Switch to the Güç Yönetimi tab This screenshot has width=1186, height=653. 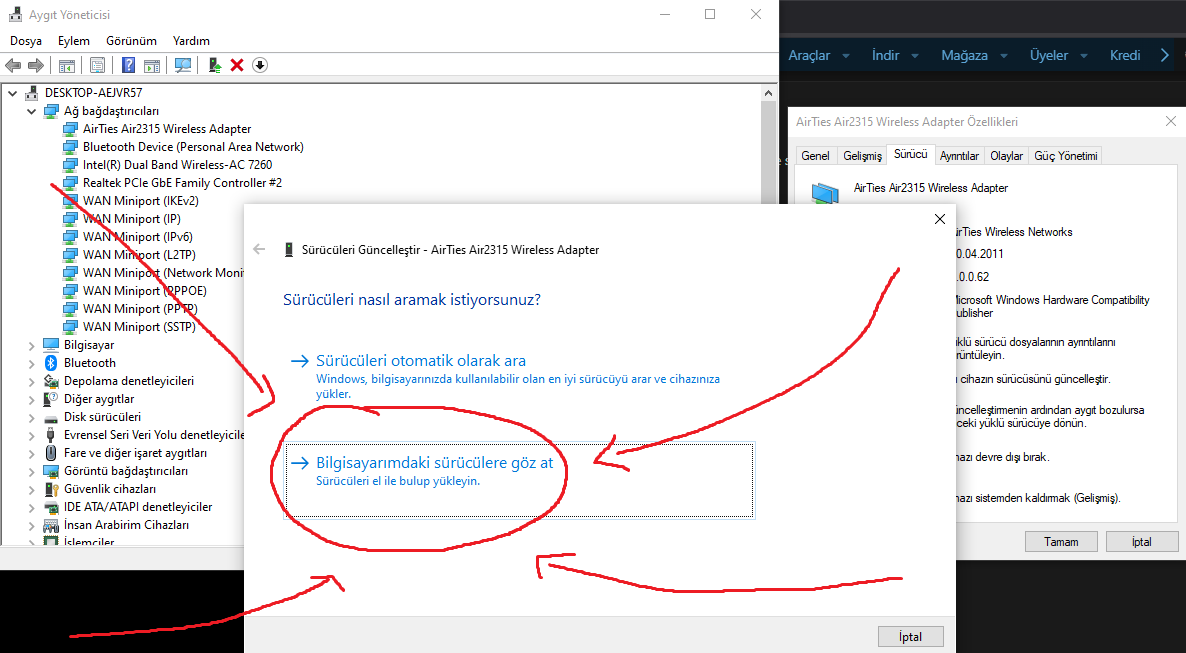click(x=1066, y=156)
